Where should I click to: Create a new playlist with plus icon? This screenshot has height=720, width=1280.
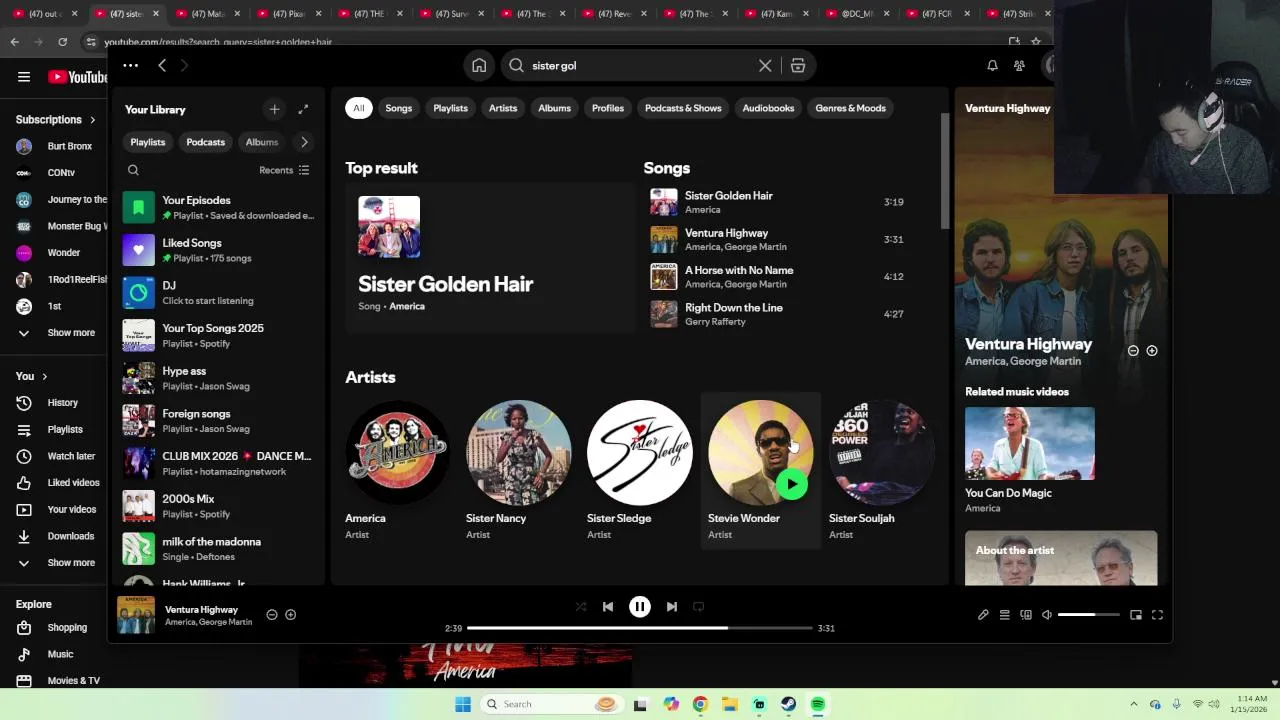click(x=274, y=109)
